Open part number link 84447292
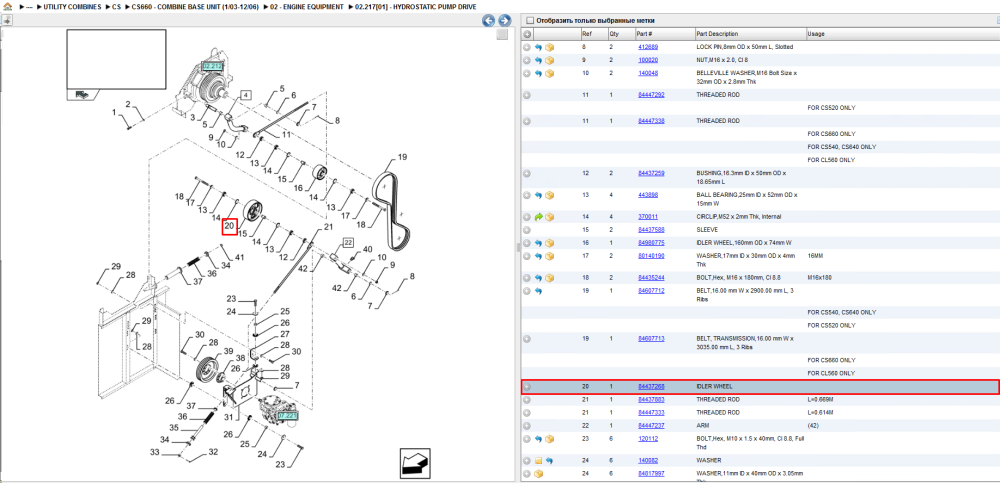Screen dimensions: 1000x483 651,95
